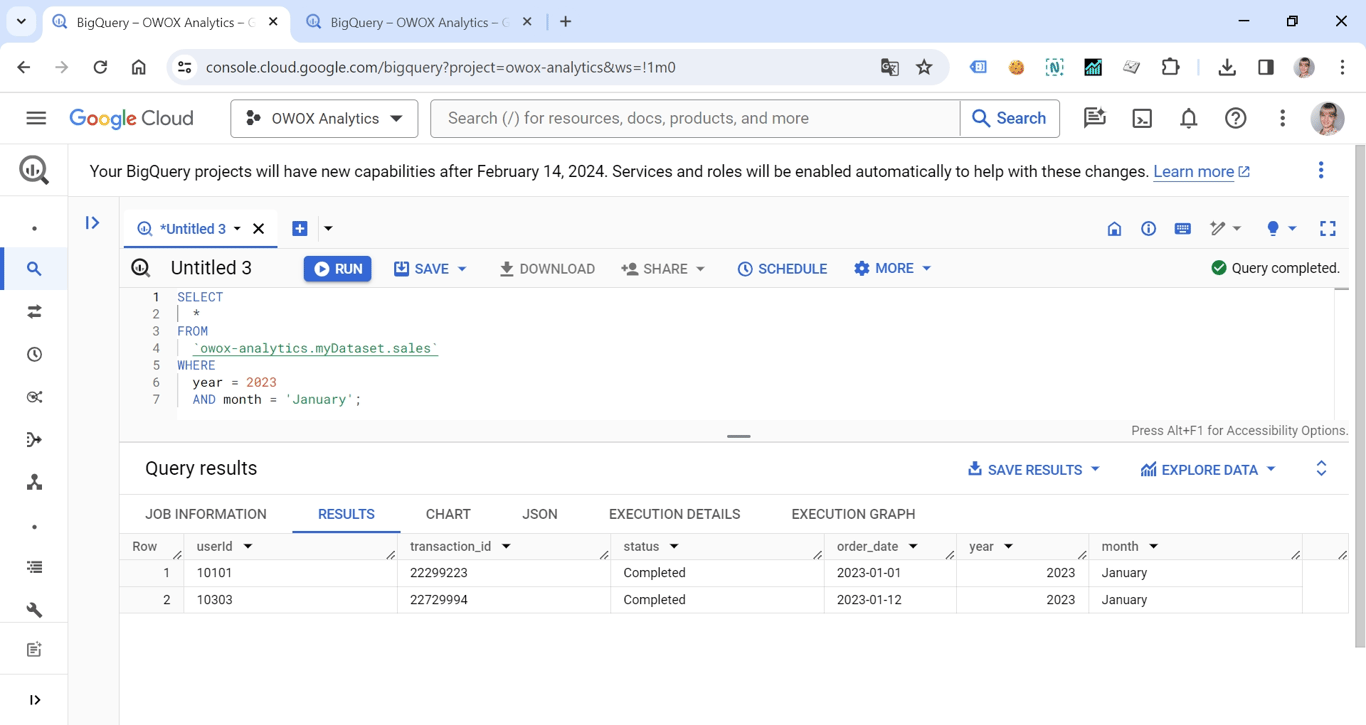Image resolution: width=1366 pixels, height=725 pixels.
Task: Show query info icon
Action: [x=1148, y=229]
